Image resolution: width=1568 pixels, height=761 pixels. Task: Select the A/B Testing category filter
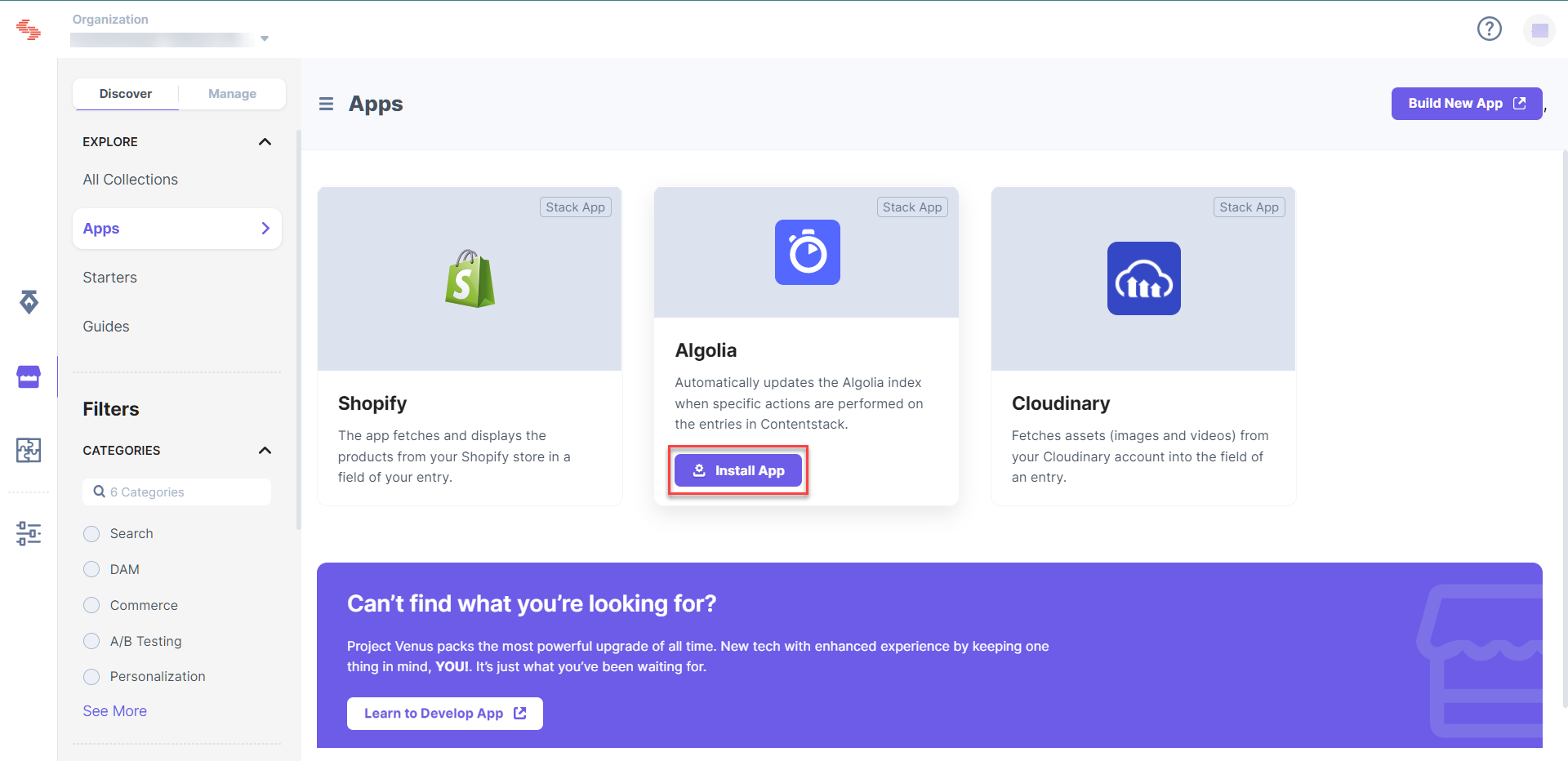(91, 641)
